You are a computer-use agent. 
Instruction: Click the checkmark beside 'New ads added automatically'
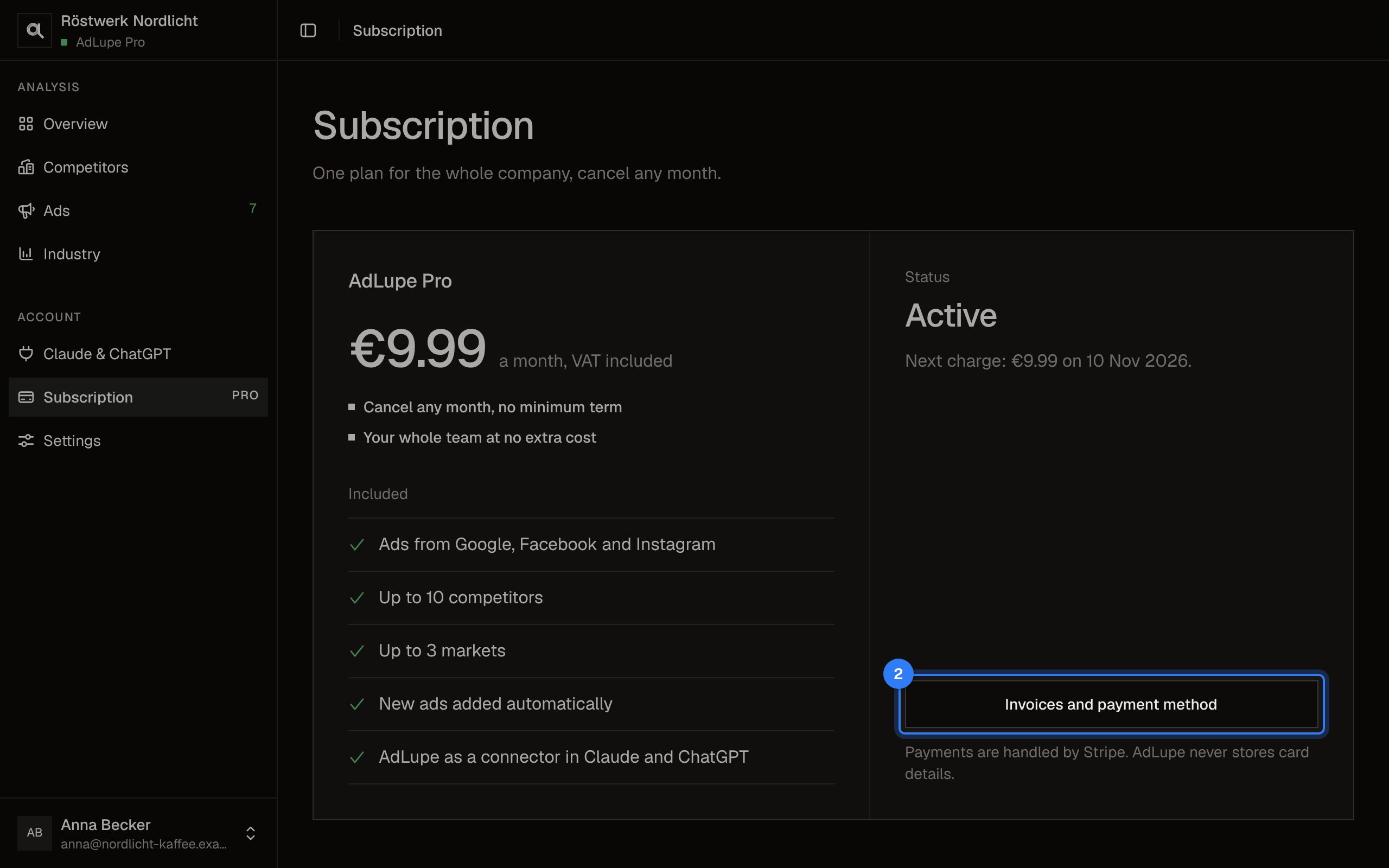tap(357, 704)
